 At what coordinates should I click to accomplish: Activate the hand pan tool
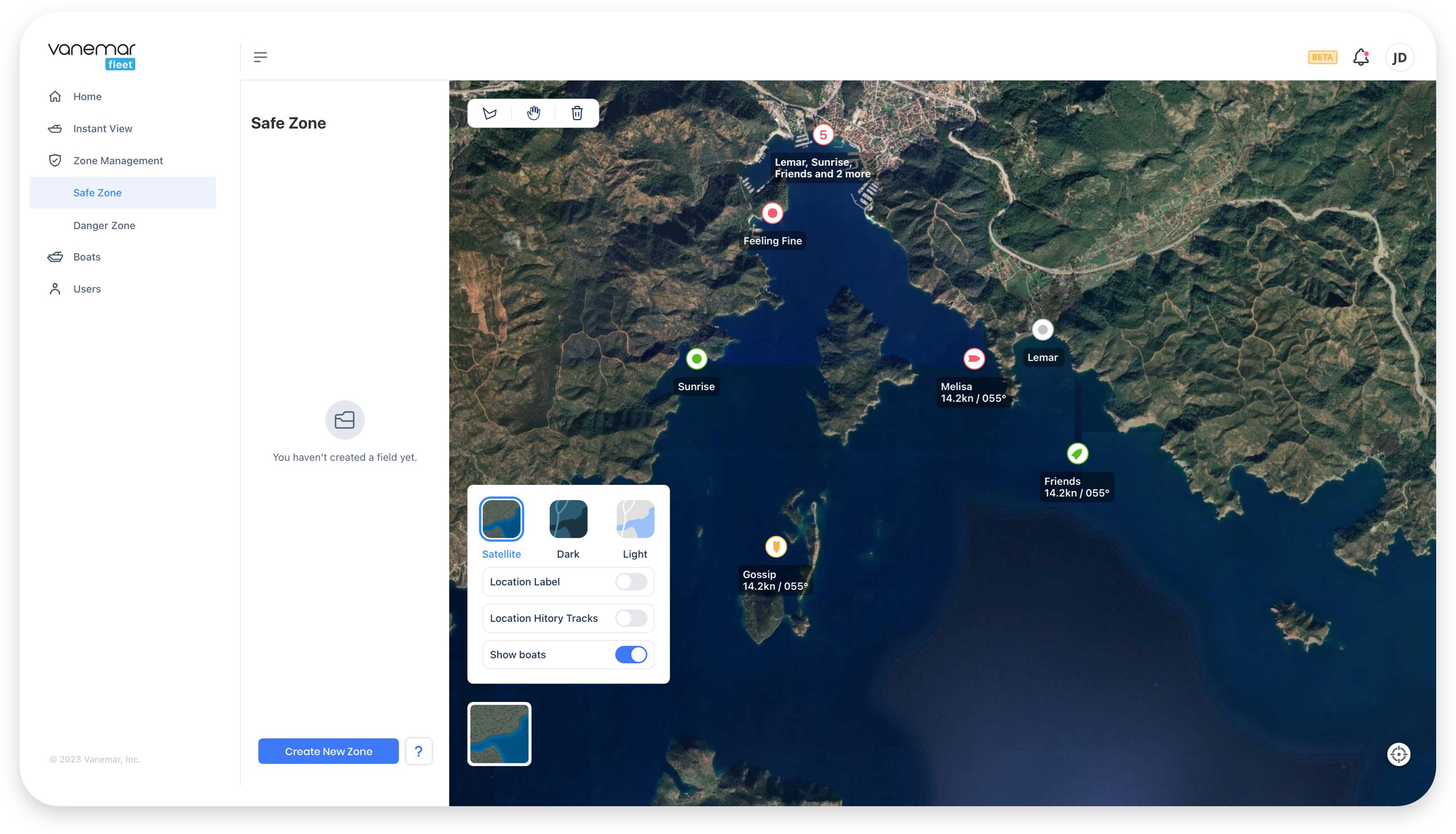pyautogui.click(x=533, y=113)
